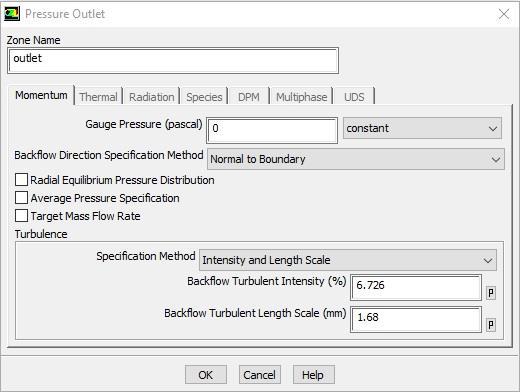Open Help for Pressure Outlet

[313, 375]
